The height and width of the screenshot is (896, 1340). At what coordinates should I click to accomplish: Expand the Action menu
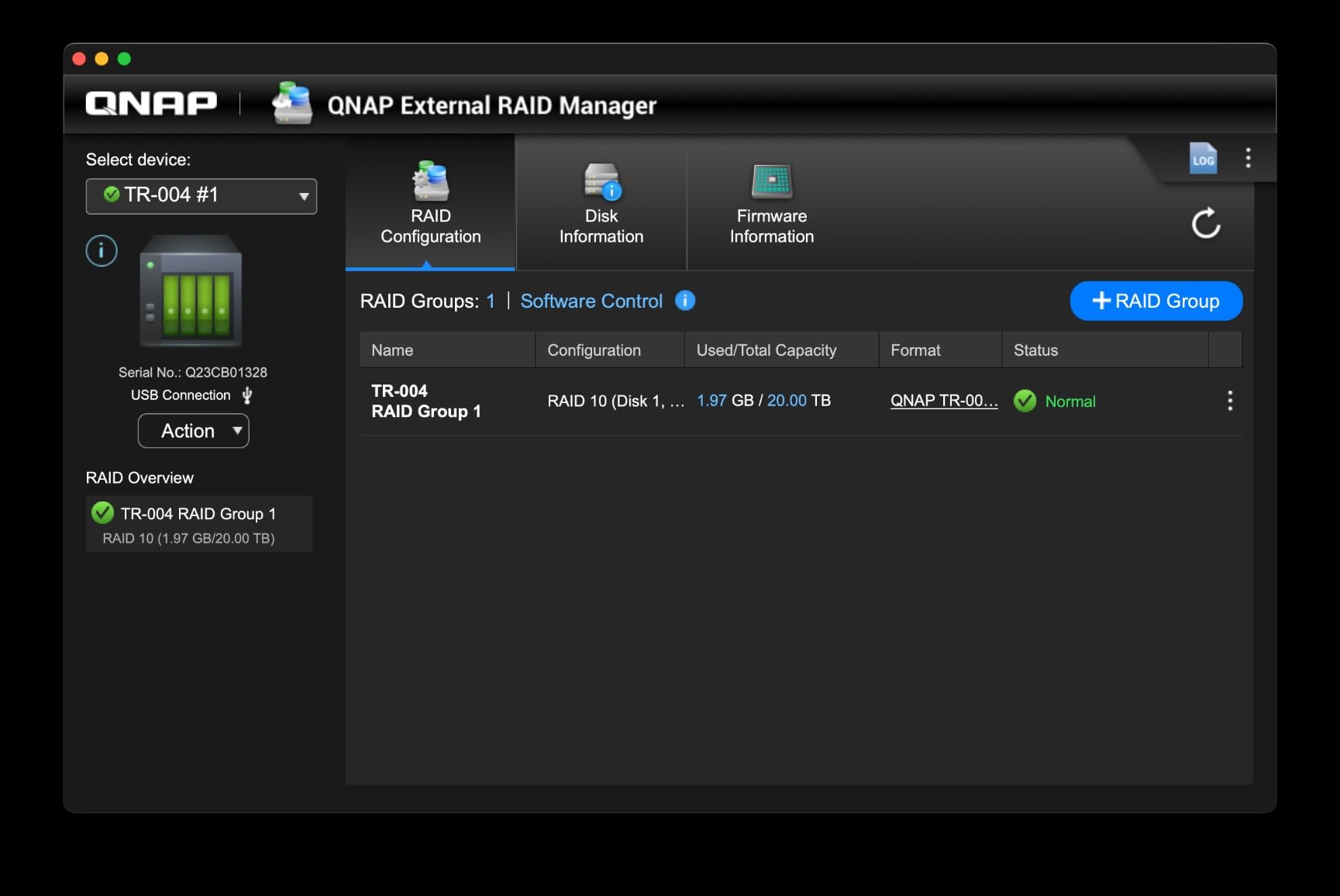[193, 430]
